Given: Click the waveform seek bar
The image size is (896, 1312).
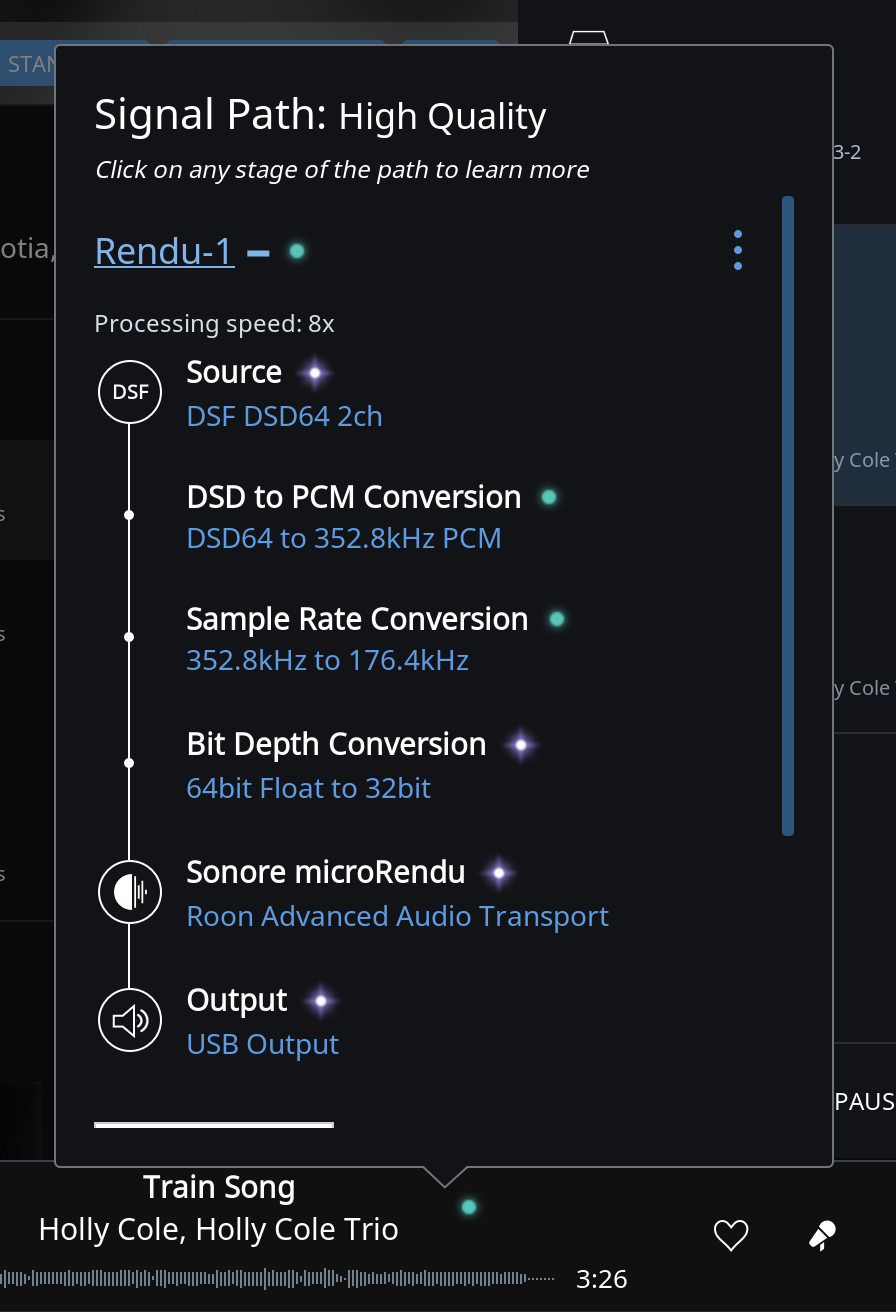Looking at the screenshot, I should pos(278,1278).
